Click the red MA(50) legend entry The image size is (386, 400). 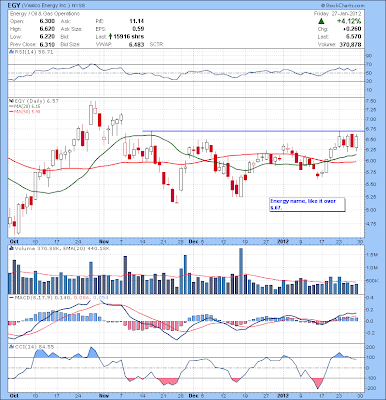(26, 111)
